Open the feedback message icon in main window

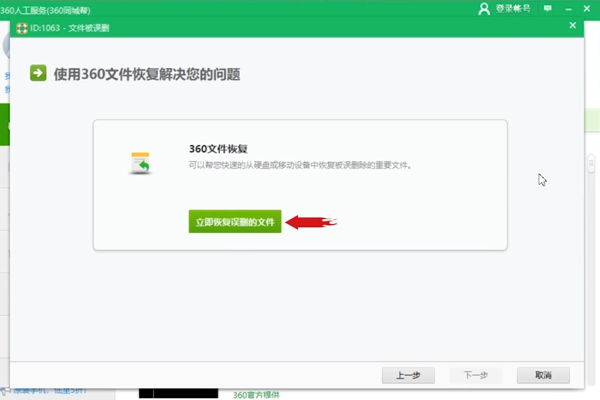tap(548, 8)
